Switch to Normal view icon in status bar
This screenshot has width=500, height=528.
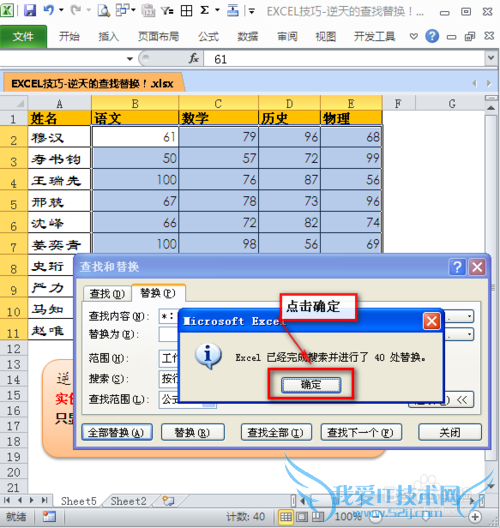286,517
